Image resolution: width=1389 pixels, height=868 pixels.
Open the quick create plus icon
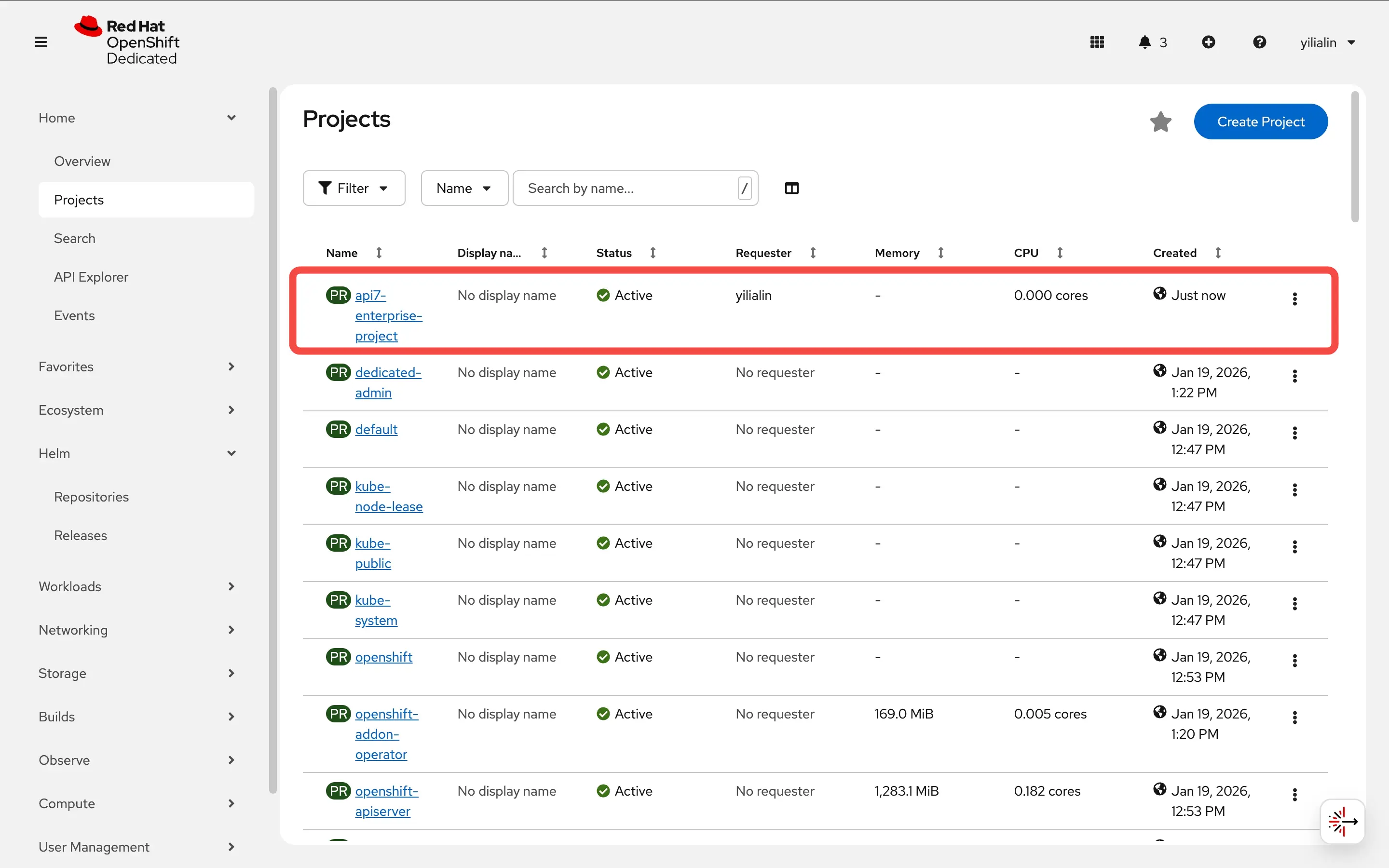pos(1209,42)
